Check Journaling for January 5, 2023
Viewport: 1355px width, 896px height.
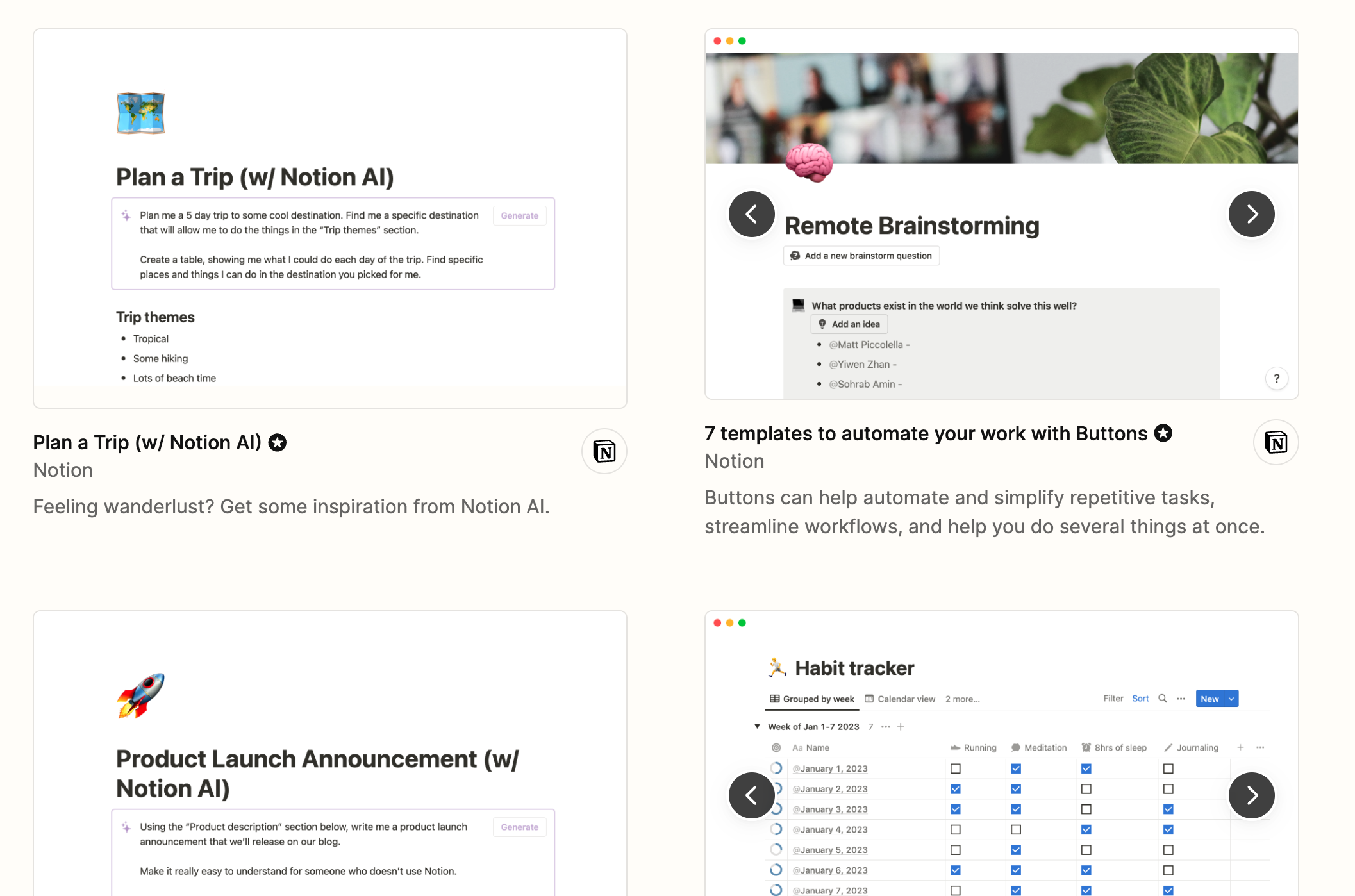click(1168, 850)
